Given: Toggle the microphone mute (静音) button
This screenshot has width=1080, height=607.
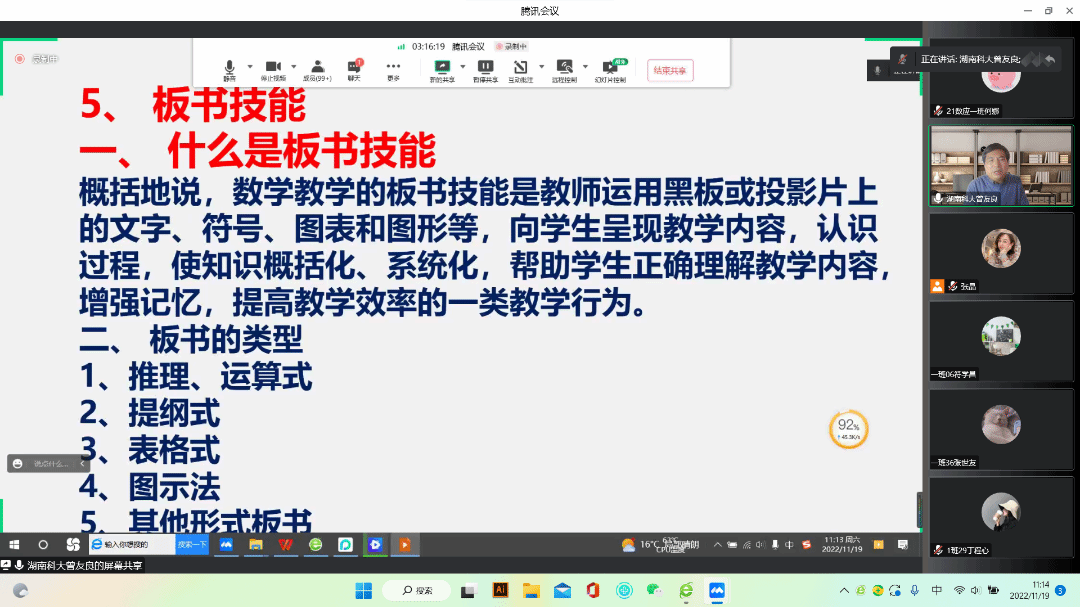Looking at the screenshot, I should [230, 69].
